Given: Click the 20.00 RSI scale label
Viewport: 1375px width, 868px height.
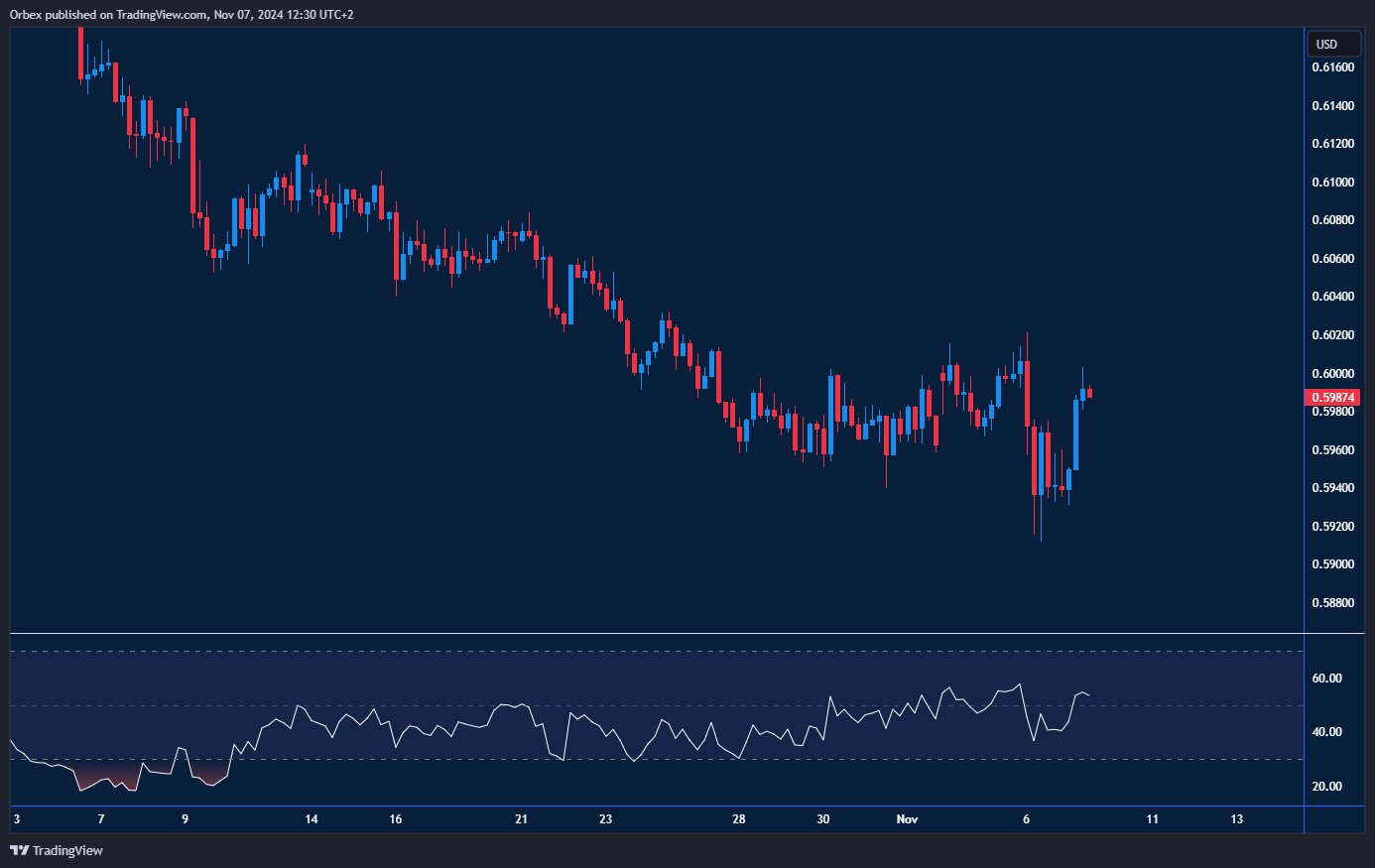Looking at the screenshot, I should coord(1326,787).
